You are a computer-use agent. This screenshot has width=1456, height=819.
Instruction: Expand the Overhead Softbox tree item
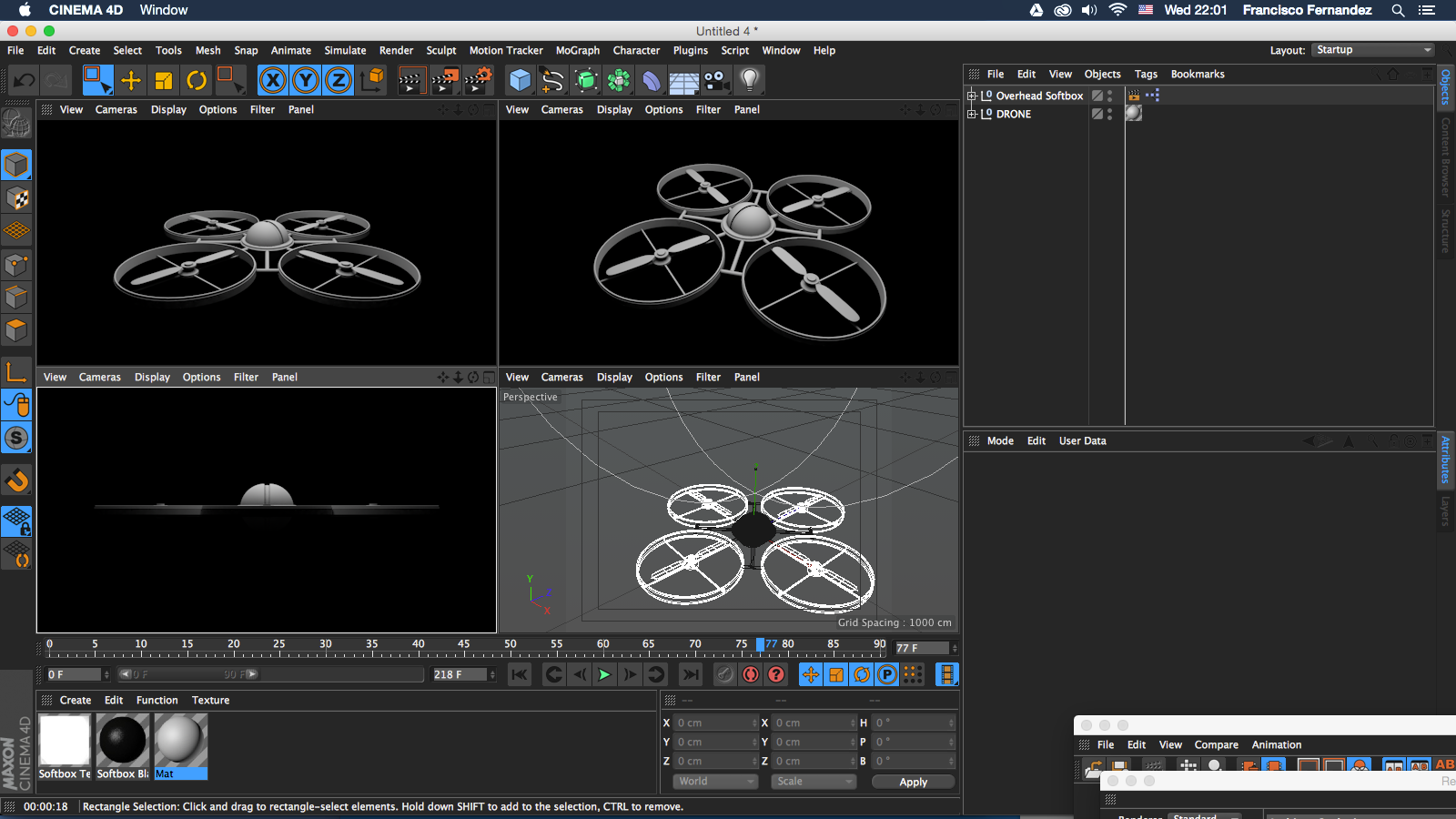pyautogui.click(x=971, y=96)
